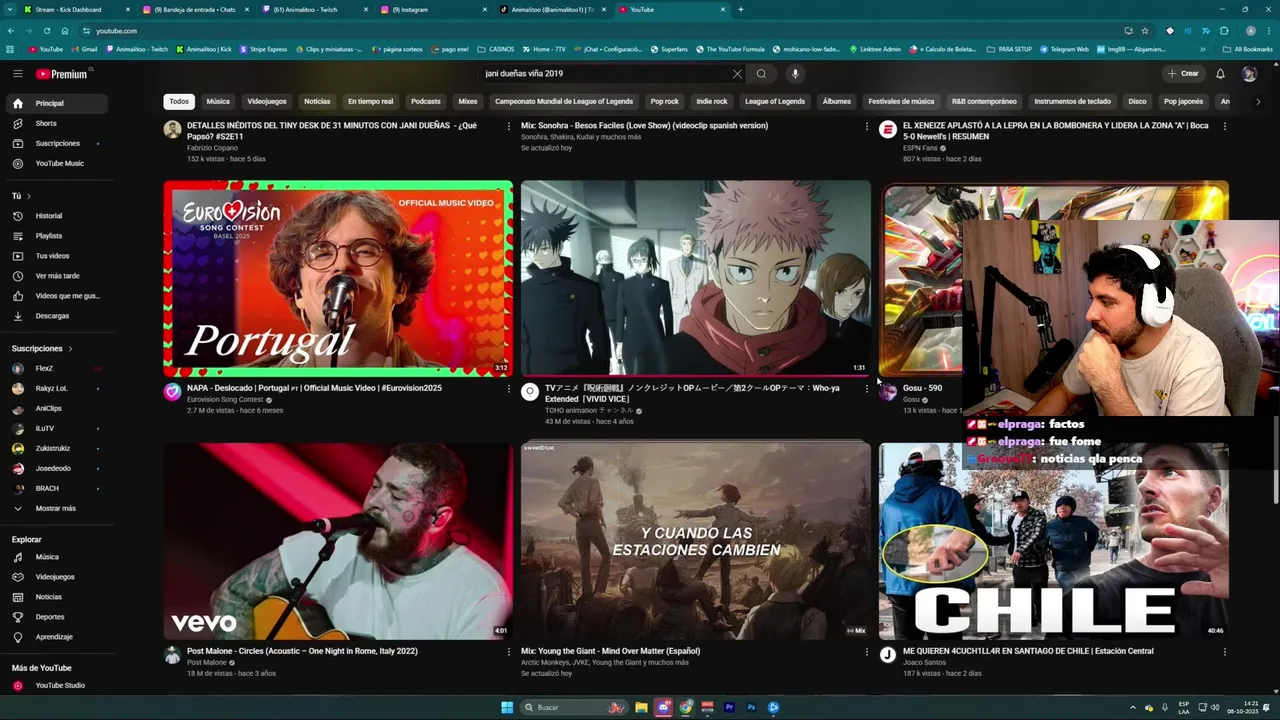Go to Principal in the sidebar

pyautogui.click(x=55, y=103)
